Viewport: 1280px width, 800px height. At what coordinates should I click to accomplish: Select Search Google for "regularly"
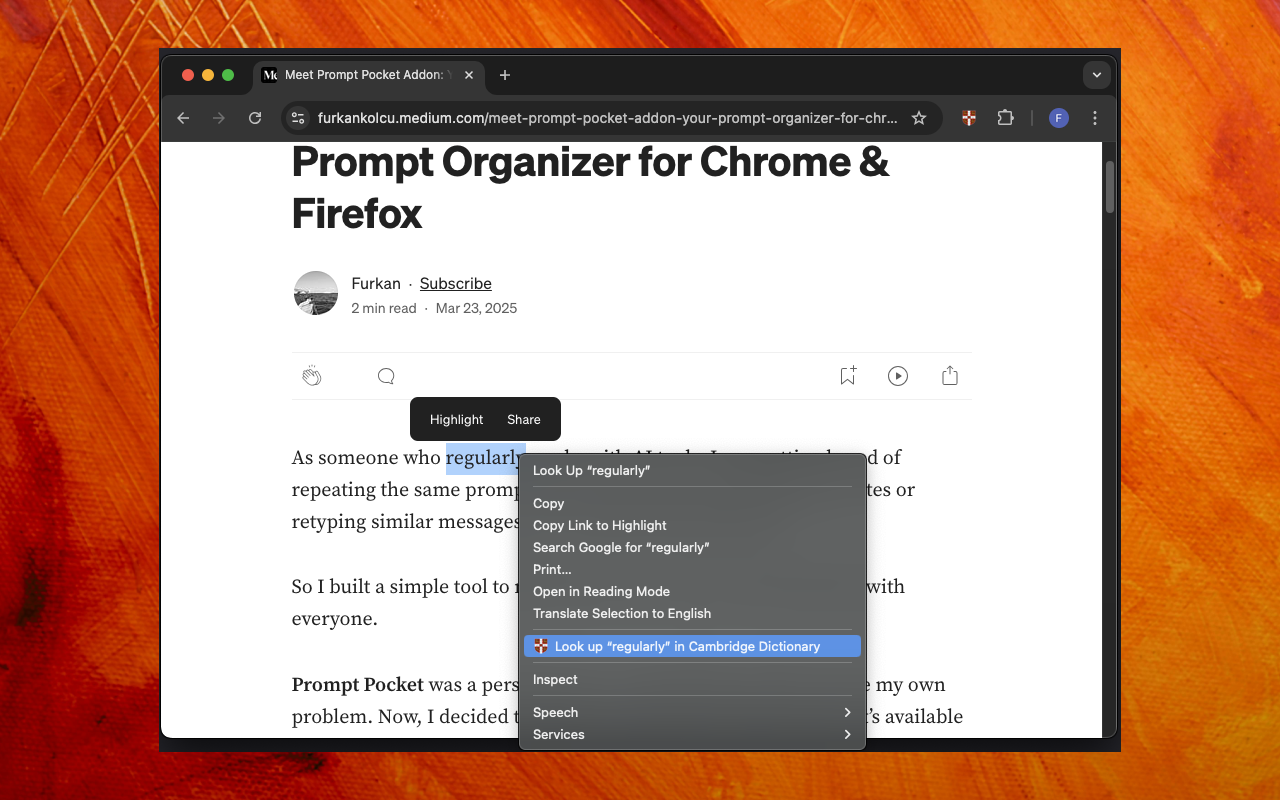click(x=692, y=547)
